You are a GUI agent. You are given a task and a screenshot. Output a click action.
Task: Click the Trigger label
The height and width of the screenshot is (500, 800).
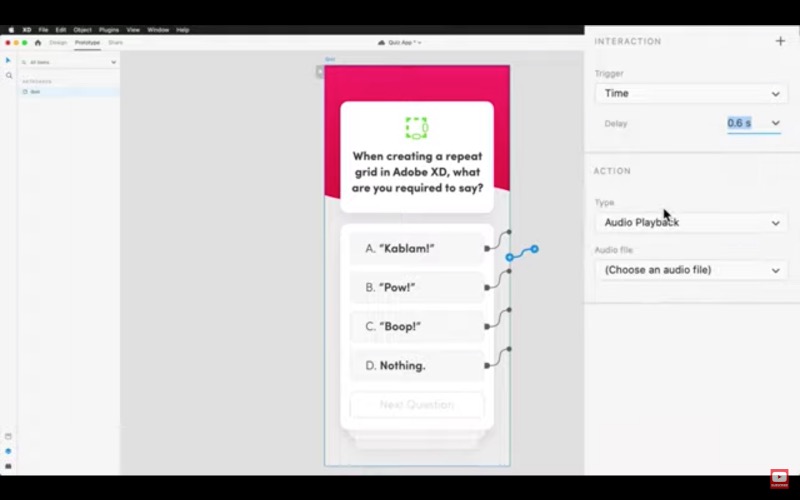coord(609,73)
